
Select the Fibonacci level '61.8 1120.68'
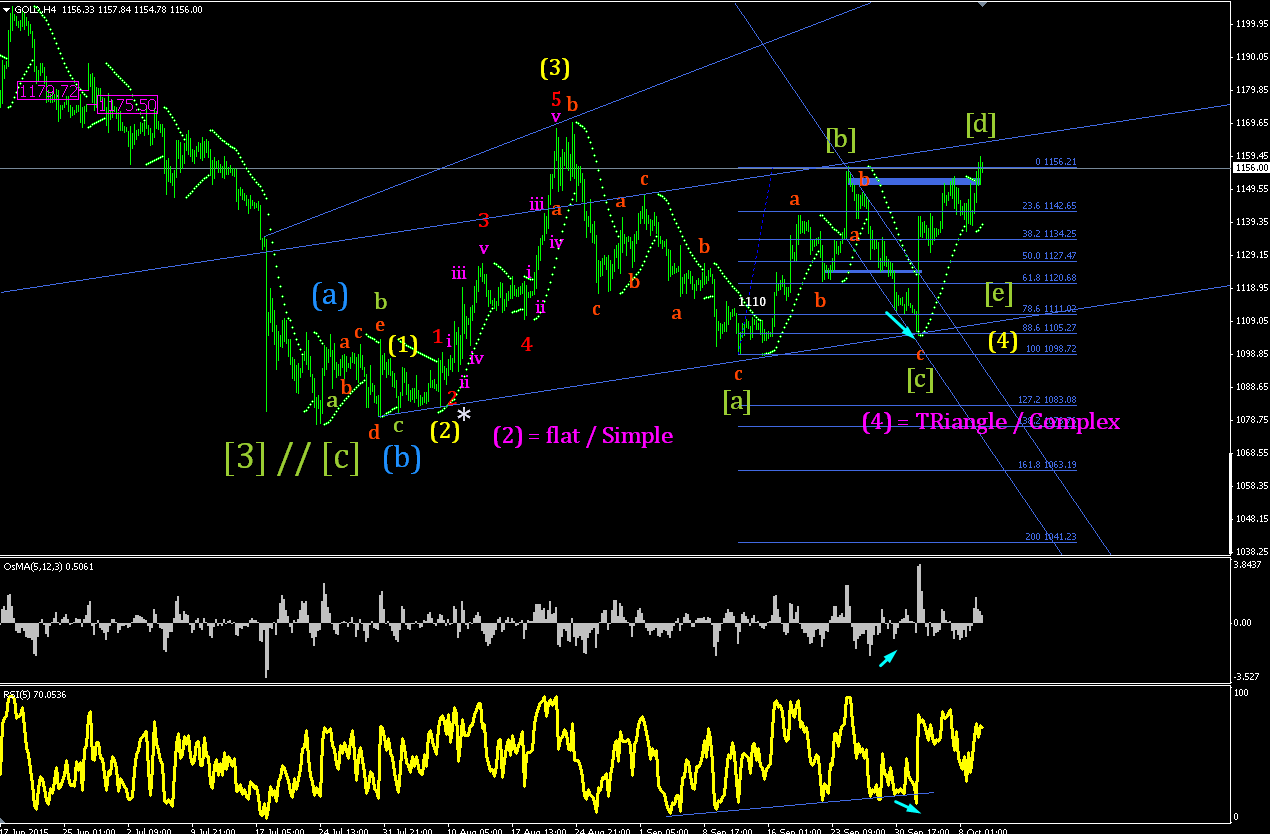pos(1049,277)
